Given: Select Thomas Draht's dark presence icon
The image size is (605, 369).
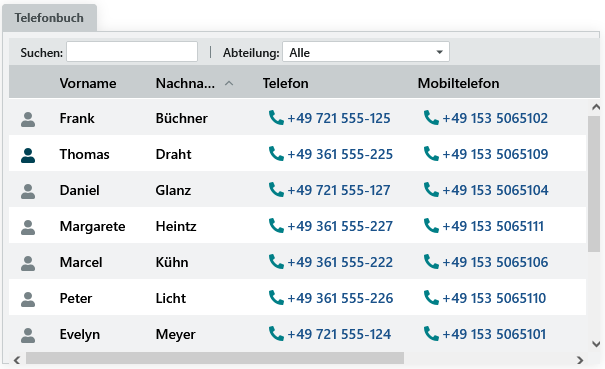Looking at the screenshot, I should 28,155.
